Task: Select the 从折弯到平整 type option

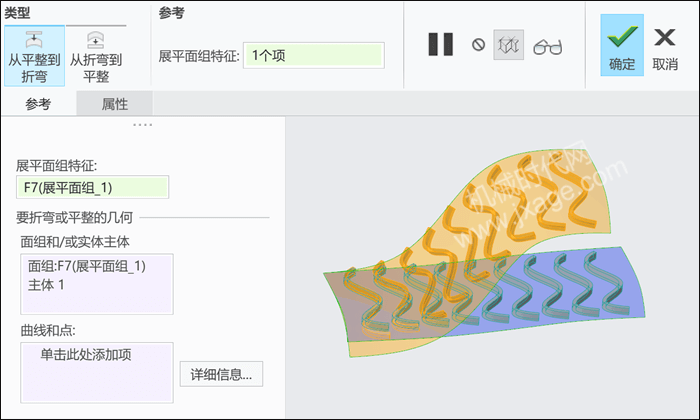Action: click(96, 56)
